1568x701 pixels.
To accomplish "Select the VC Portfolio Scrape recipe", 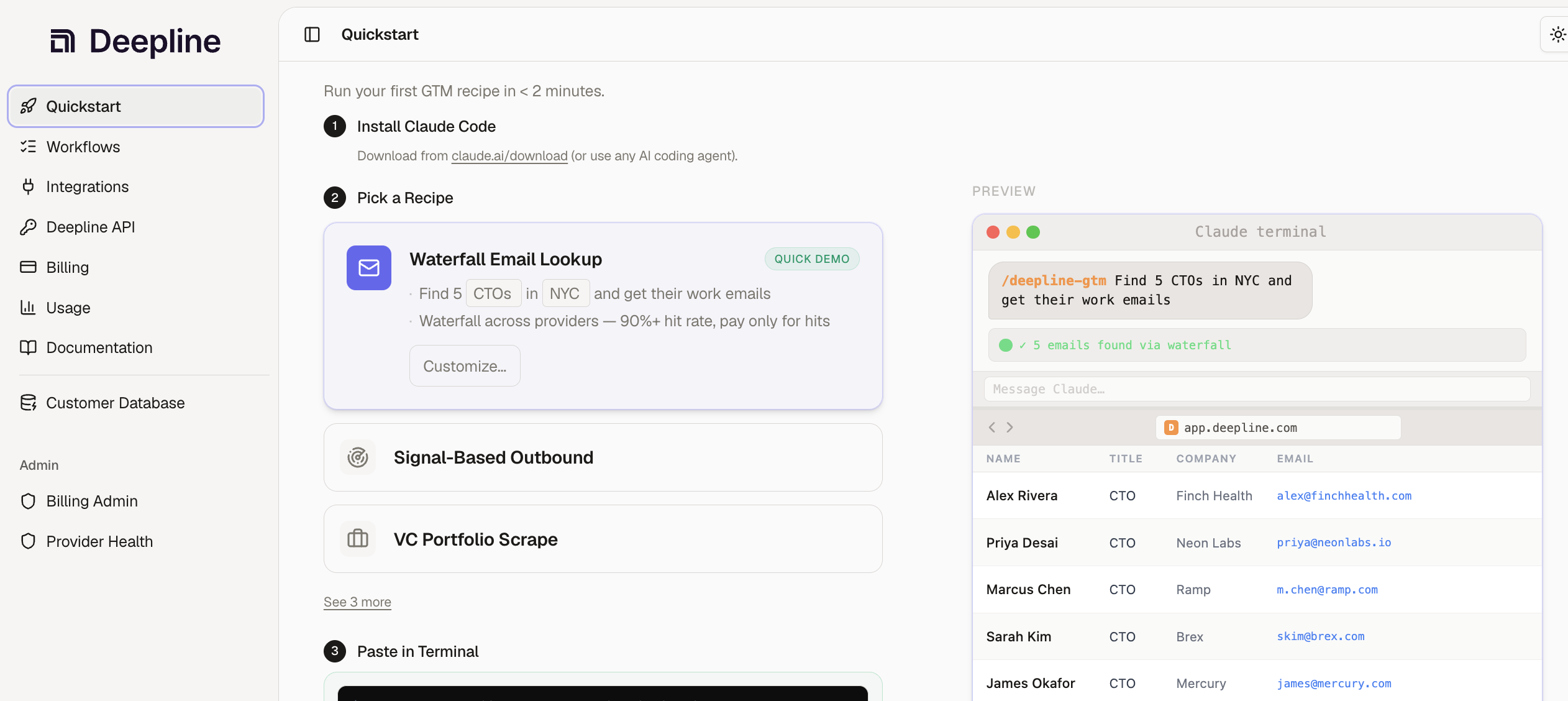I will point(603,539).
